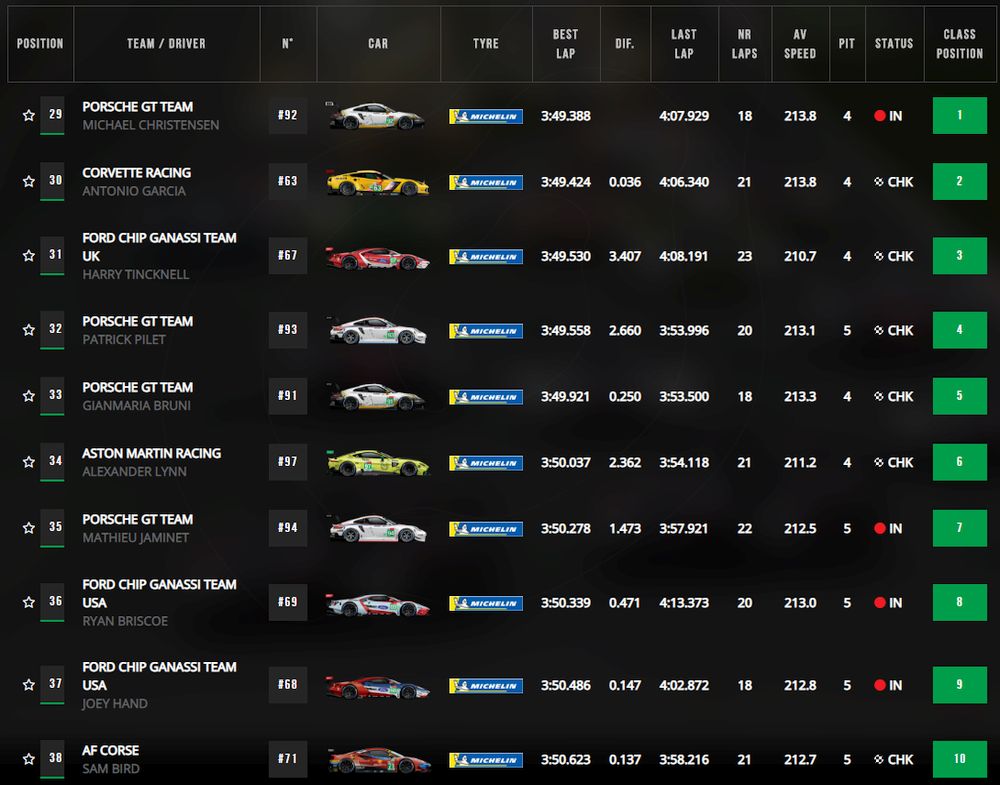Click the Michelin logo in AF Corse row

tap(486, 759)
